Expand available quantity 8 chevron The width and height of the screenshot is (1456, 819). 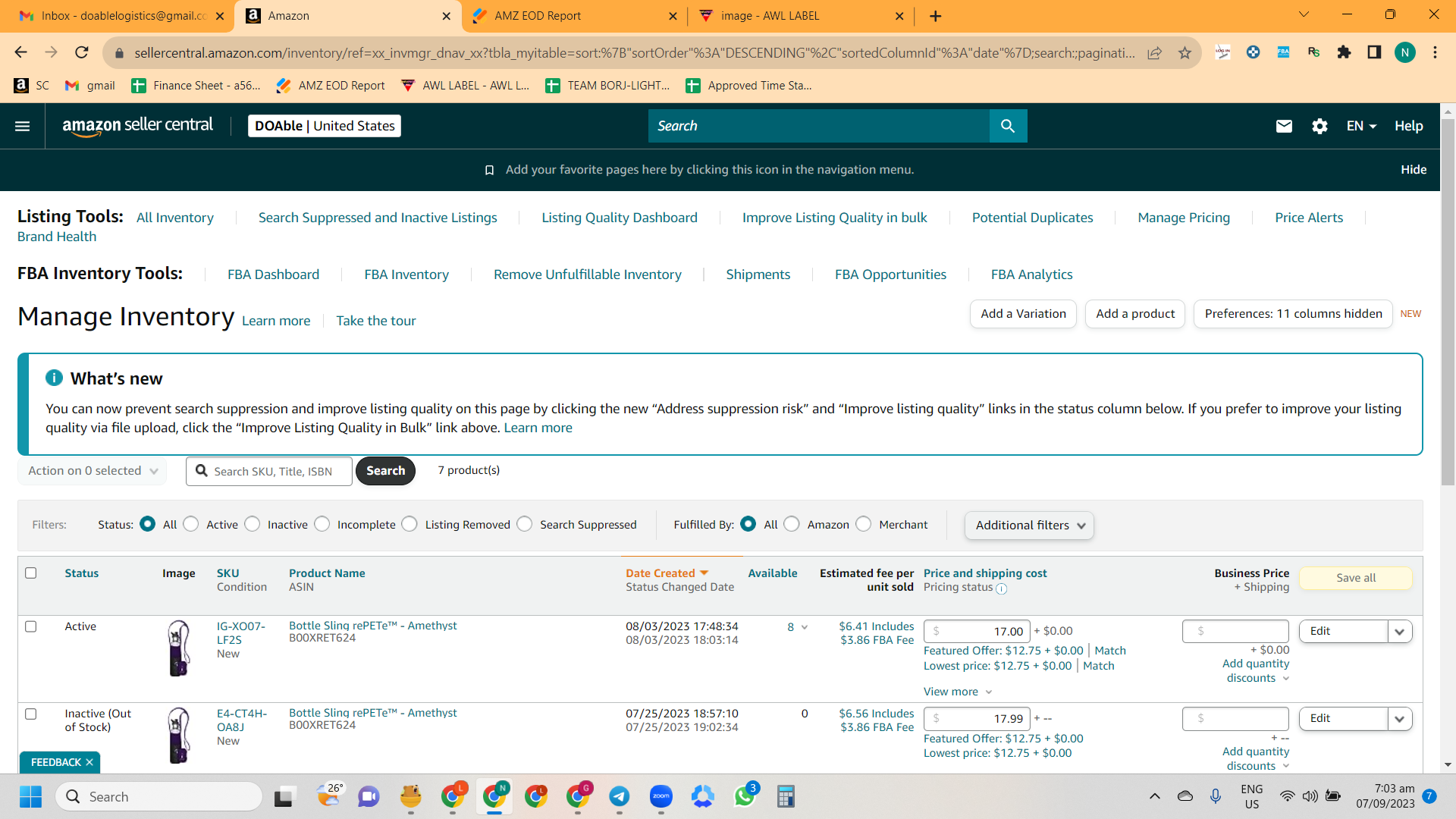click(x=805, y=627)
